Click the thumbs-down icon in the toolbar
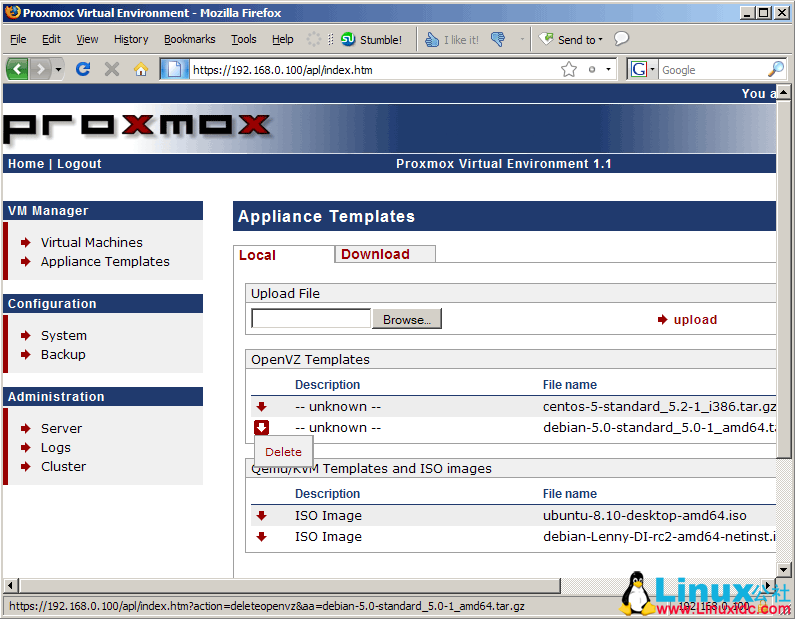Image resolution: width=795 pixels, height=619 pixels. pos(498,39)
